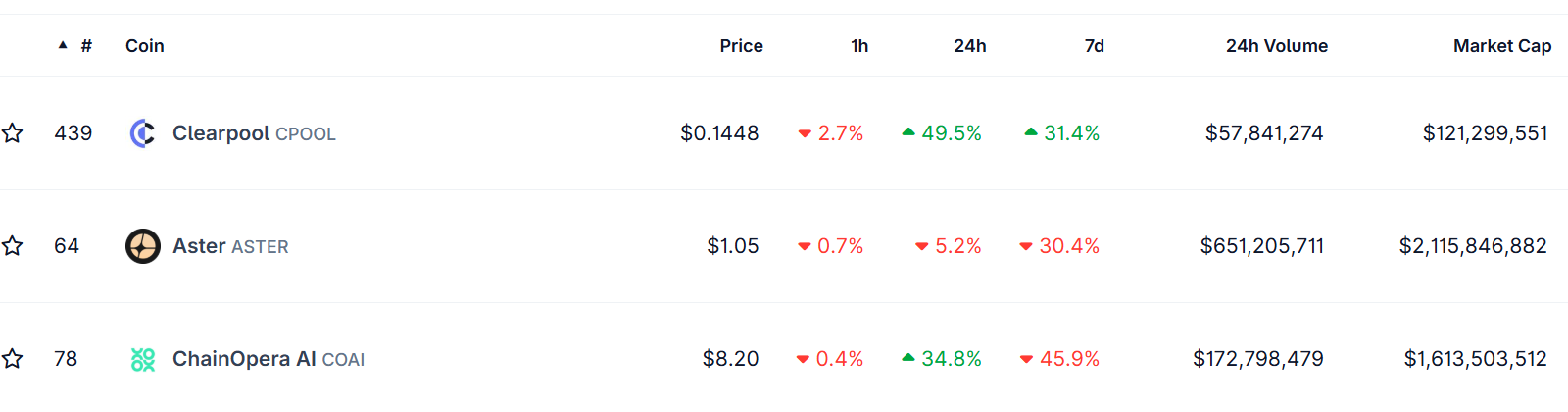Click the Aster coin logo icon
This screenshot has width=1568, height=412.
[143, 246]
